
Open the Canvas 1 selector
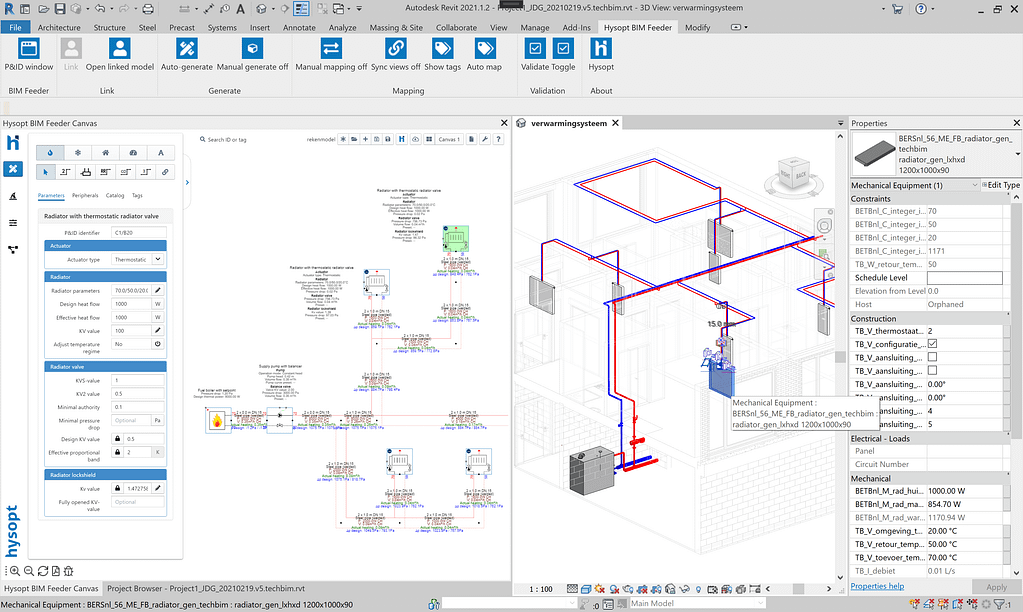pos(449,139)
